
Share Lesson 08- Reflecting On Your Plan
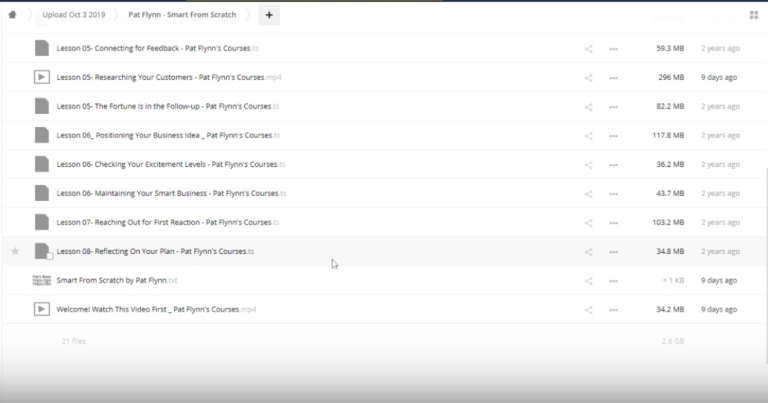click(588, 252)
